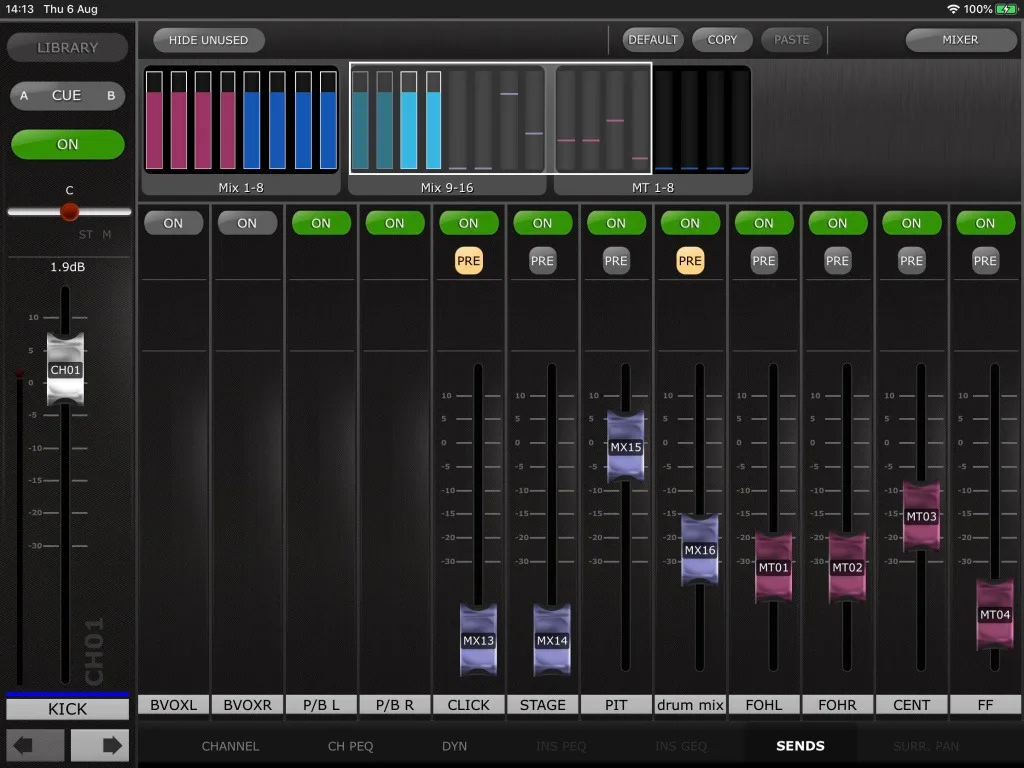
Task: Turn off the CLICK send
Action: tap(468, 223)
